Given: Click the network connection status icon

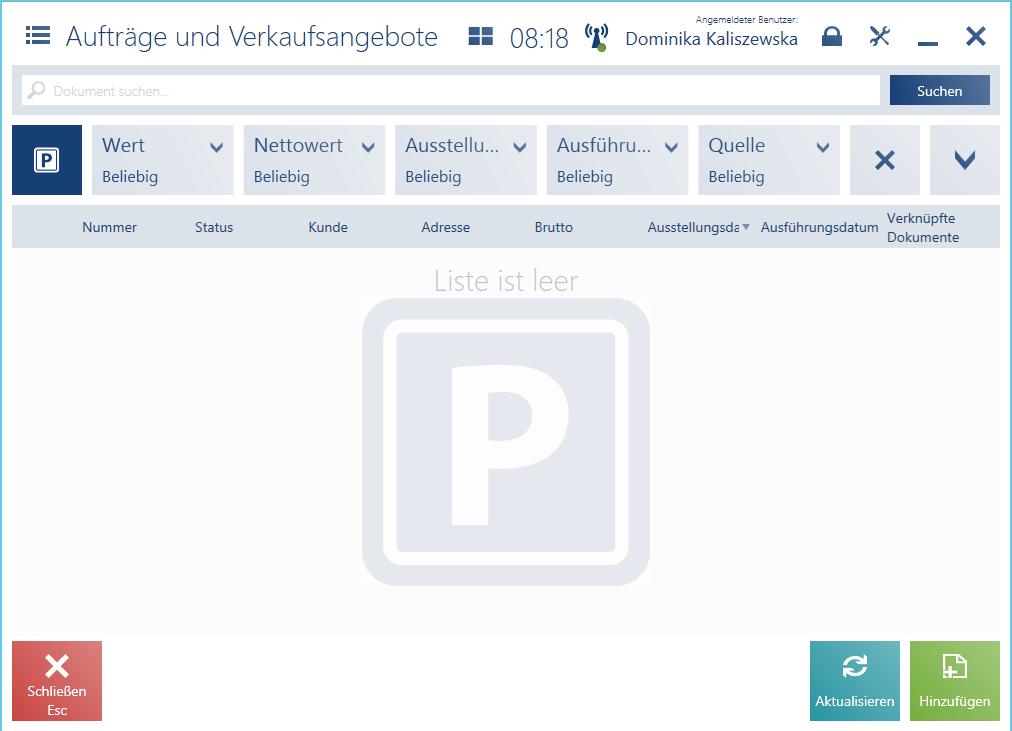Looking at the screenshot, I should coord(596,38).
